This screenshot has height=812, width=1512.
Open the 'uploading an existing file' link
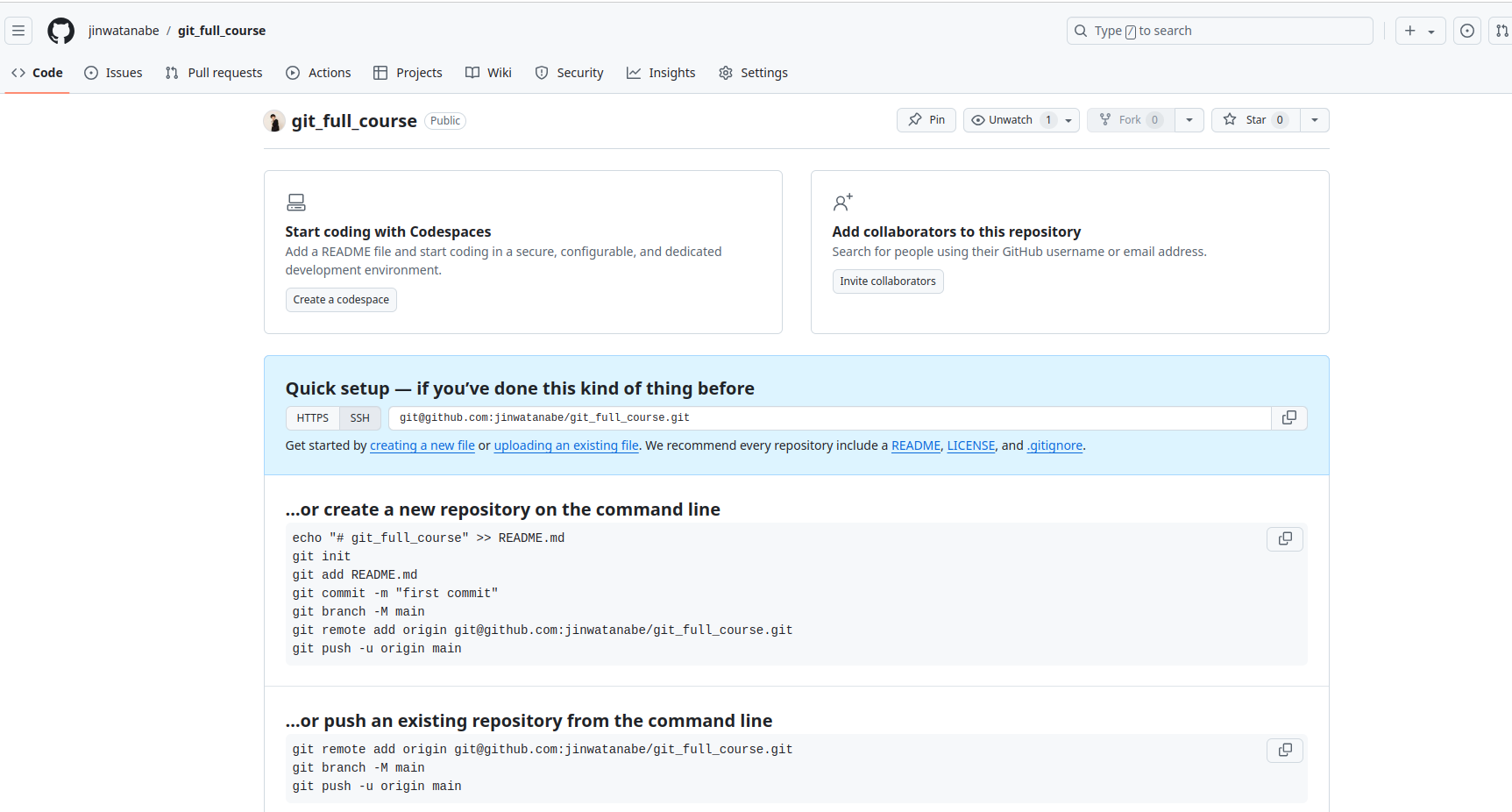click(566, 445)
